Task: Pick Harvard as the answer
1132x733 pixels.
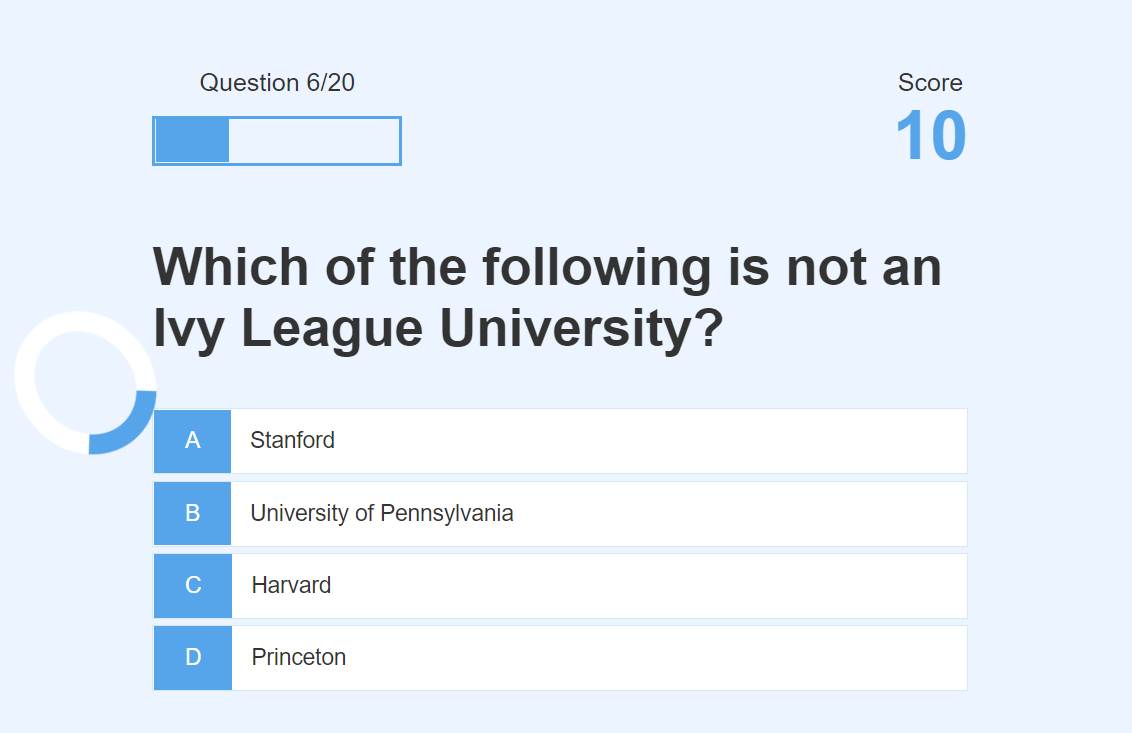Action: point(291,586)
